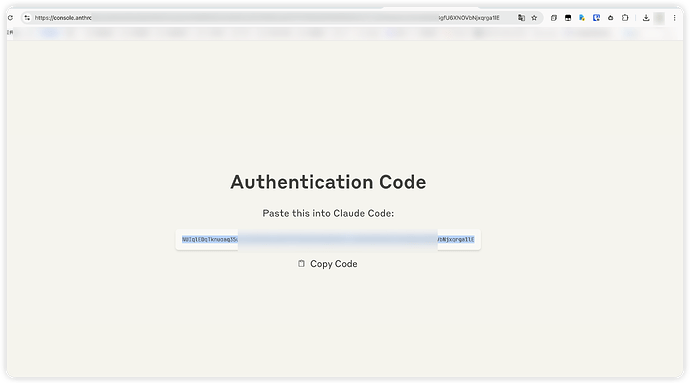Show downloads with the download icon
Image resolution: width=690 pixels, height=383 pixels.
coord(646,18)
